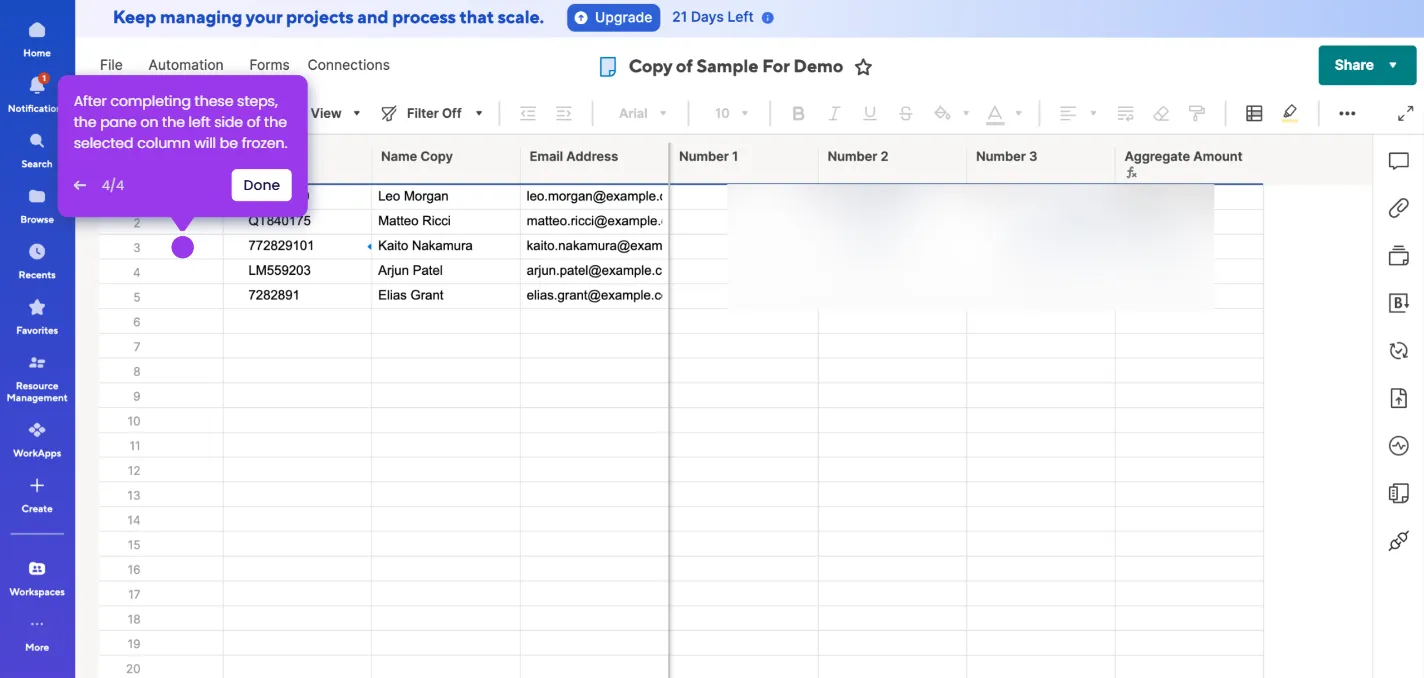Go back using the tooltip arrow

coord(80,185)
